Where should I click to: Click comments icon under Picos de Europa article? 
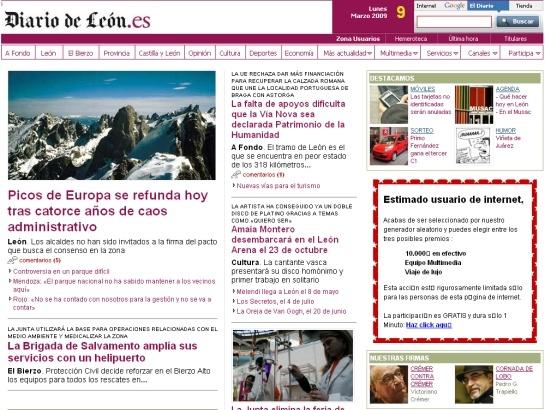(13, 260)
